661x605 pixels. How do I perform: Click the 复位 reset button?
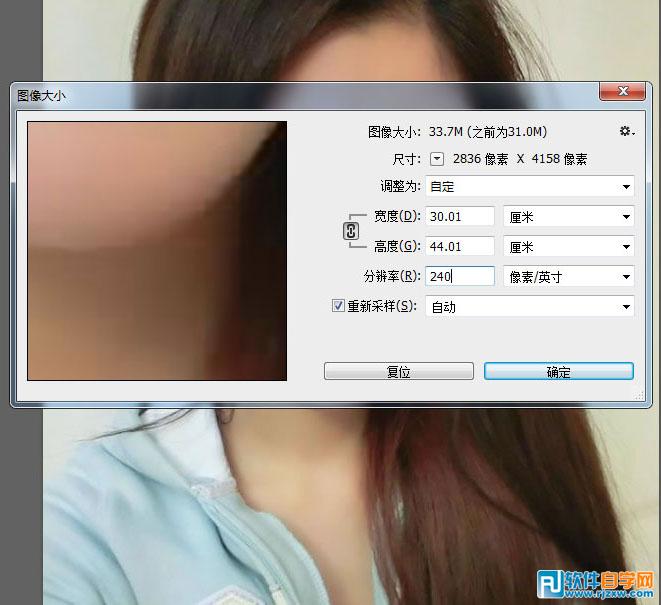tap(399, 371)
